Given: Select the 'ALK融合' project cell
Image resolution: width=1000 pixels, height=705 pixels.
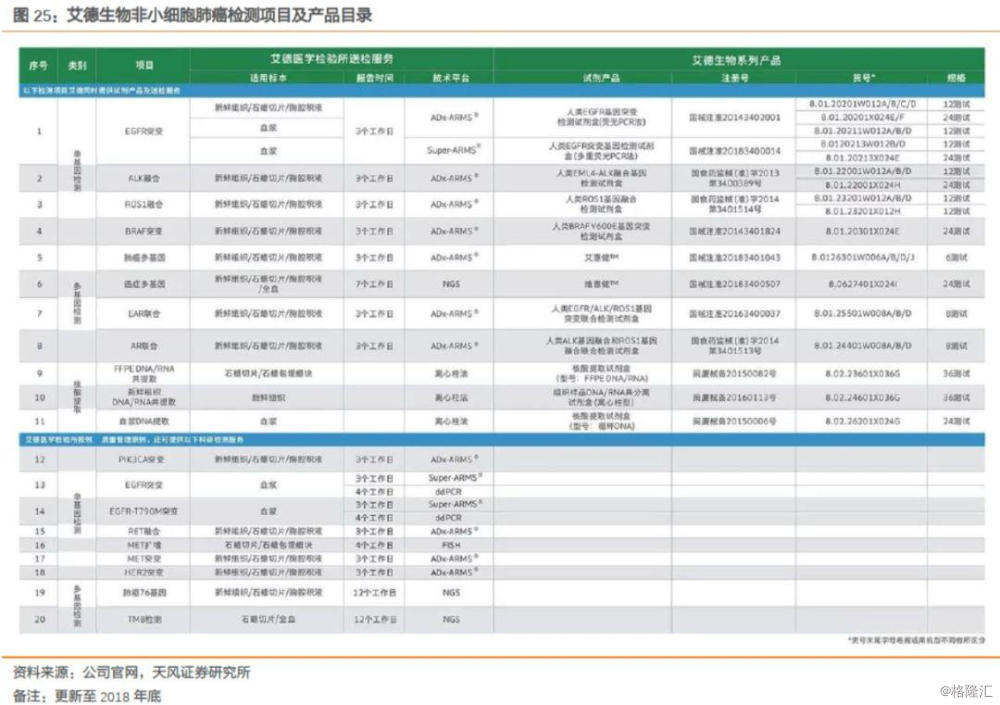Looking at the screenshot, I should 144,179.
